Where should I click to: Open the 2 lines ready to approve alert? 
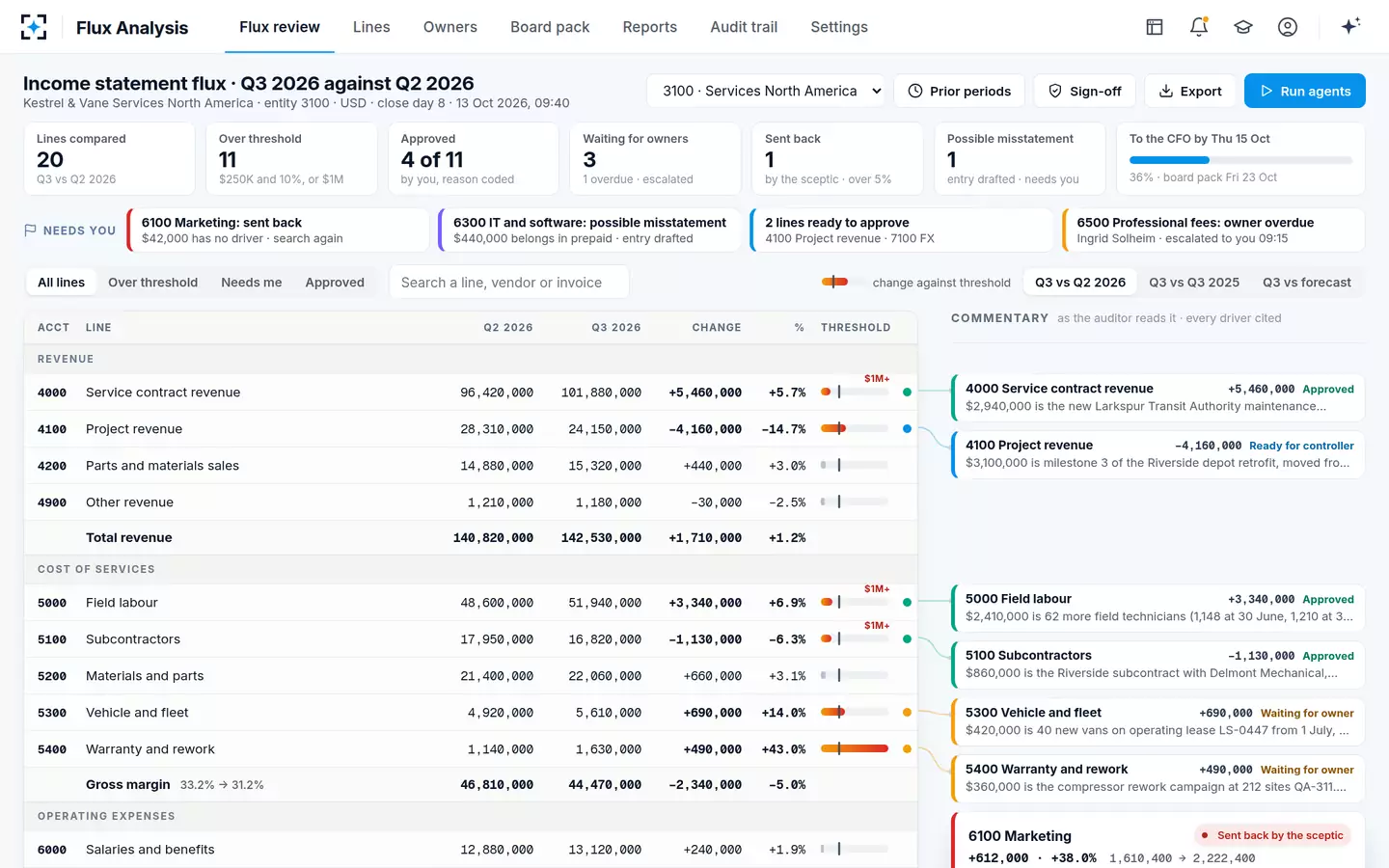point(901,231)
